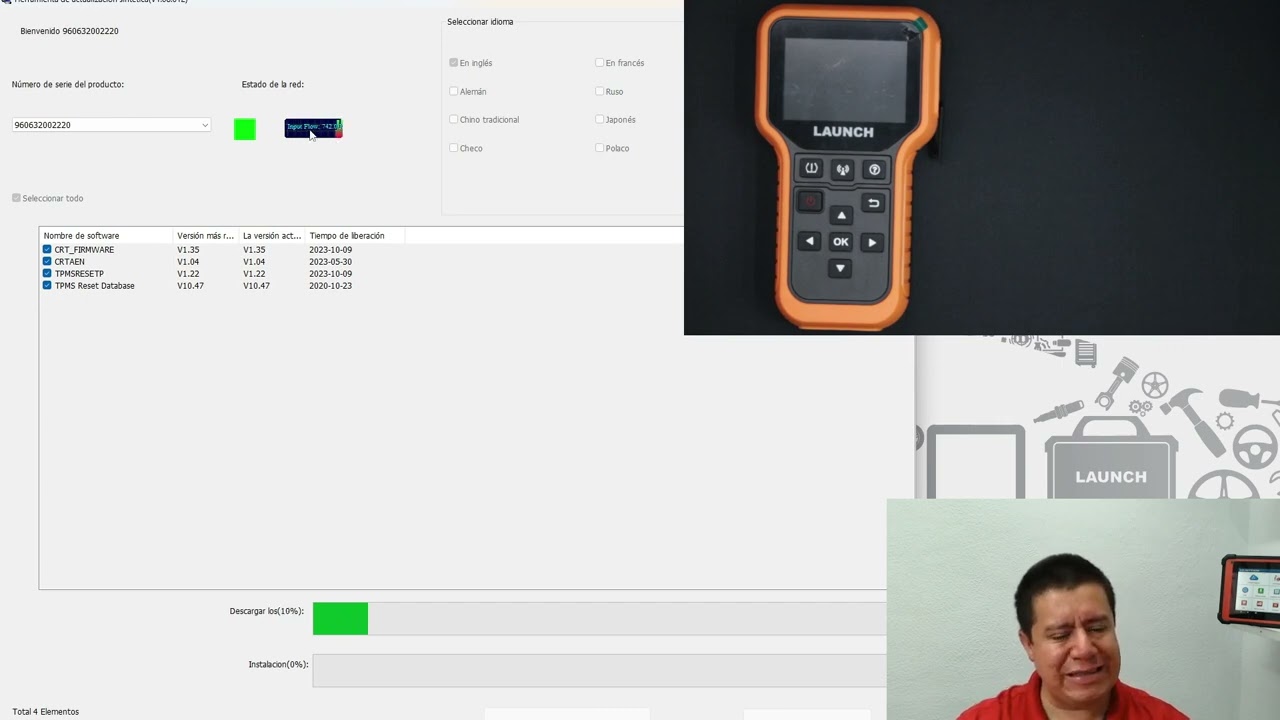This screenshot has width=1280, height=720.
Task: Sort by Nombre de software column header
Action: click(107, 236)
